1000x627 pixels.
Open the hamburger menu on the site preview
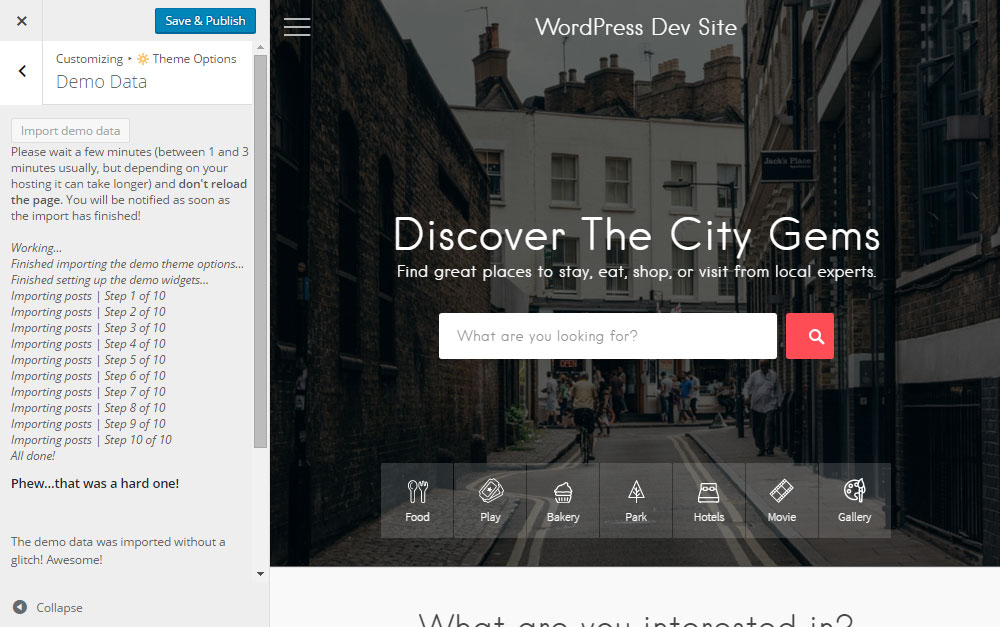(x=297, y=27)
